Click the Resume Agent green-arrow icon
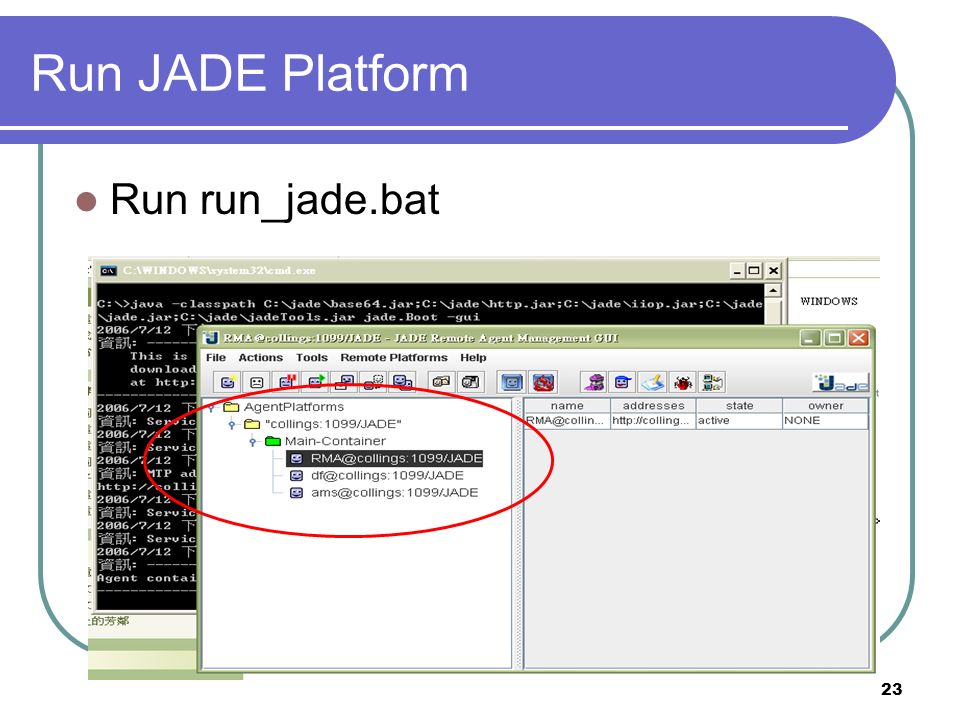The image size is (960, 720). point(315,383)
